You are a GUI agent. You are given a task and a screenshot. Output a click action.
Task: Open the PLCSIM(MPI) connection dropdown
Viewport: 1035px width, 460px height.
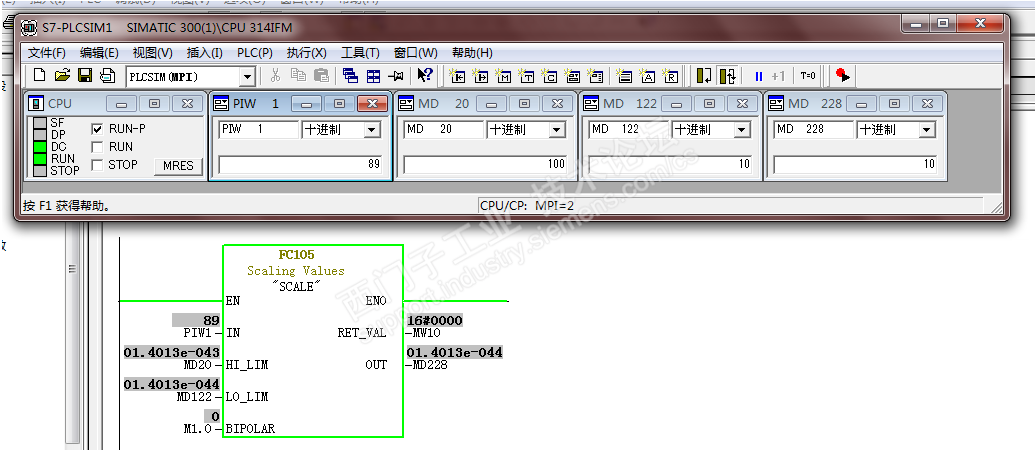coord(248,77)
